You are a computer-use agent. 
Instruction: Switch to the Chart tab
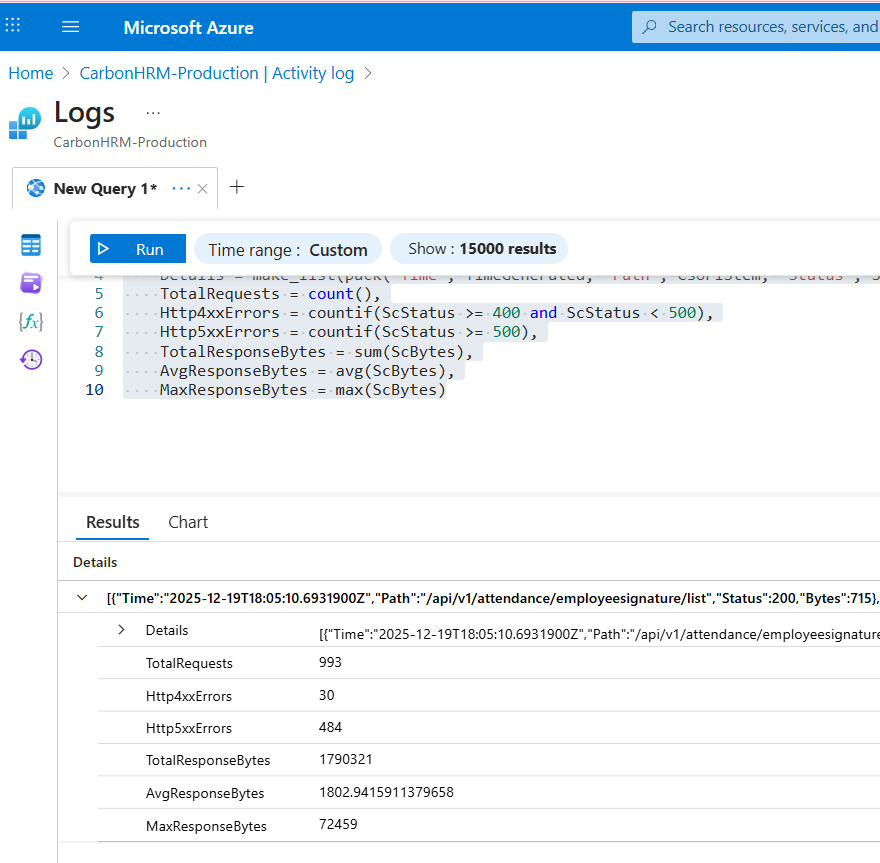click(188, 522)
